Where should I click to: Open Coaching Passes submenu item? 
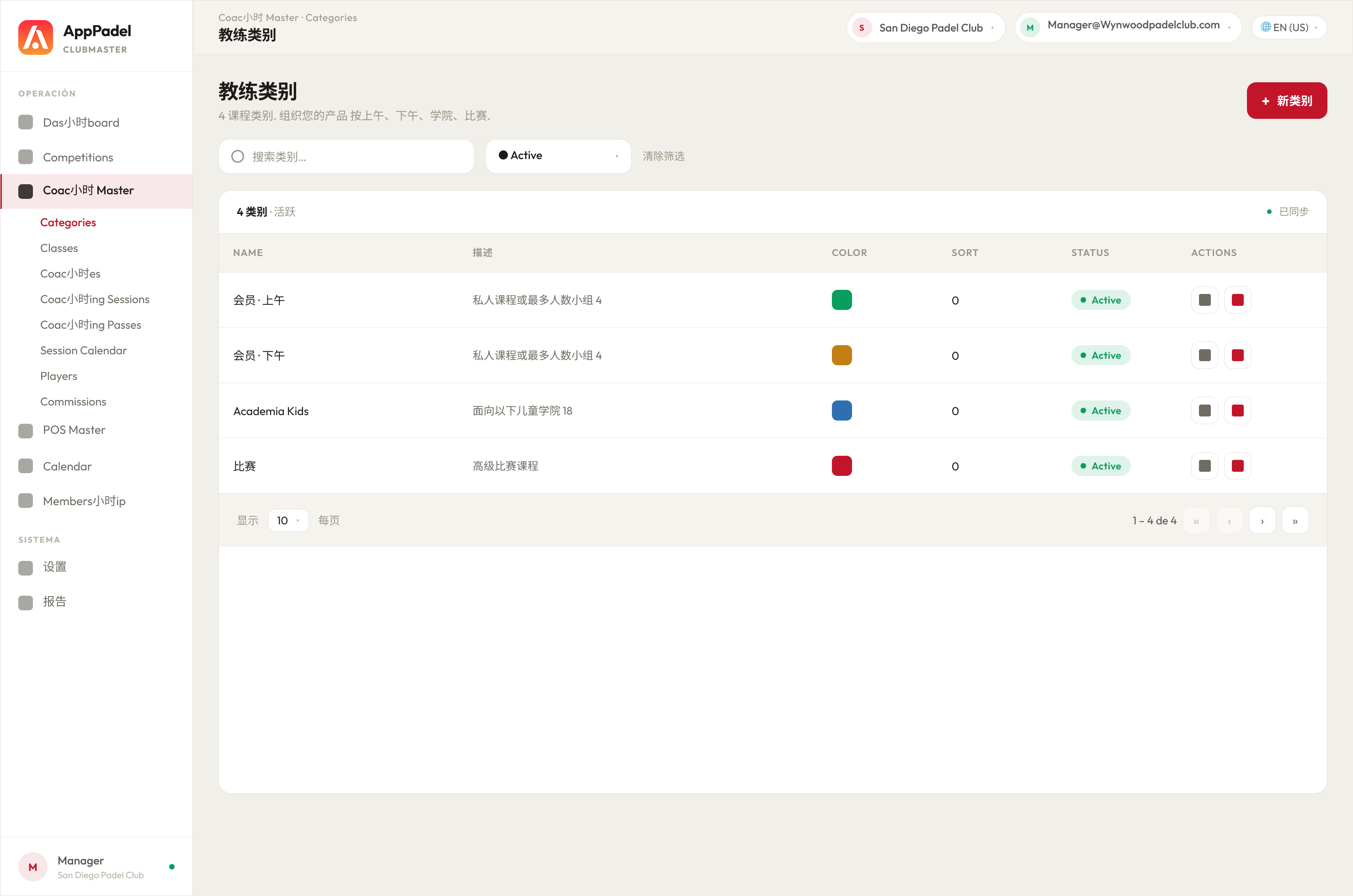(x=91, y=325)
